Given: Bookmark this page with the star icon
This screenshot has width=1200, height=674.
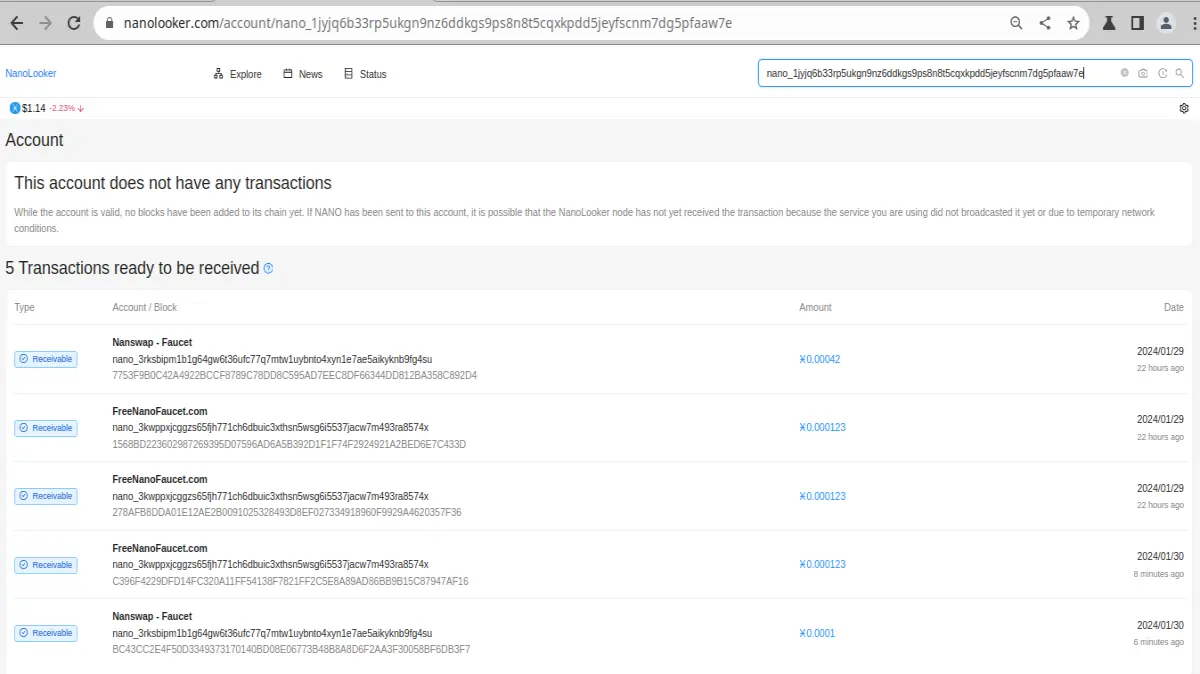Looking at the screenshot, I should tap(1073, 23).
